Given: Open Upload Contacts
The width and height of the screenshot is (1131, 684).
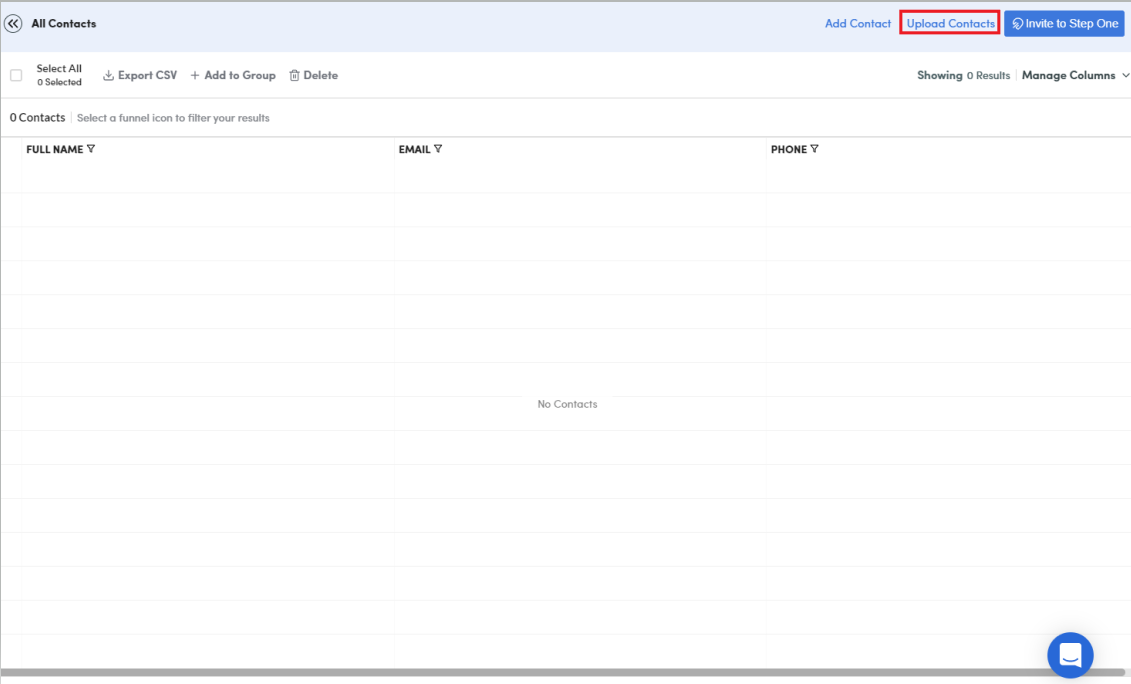Looking at the screenshot, I should (x=950, y=24).
